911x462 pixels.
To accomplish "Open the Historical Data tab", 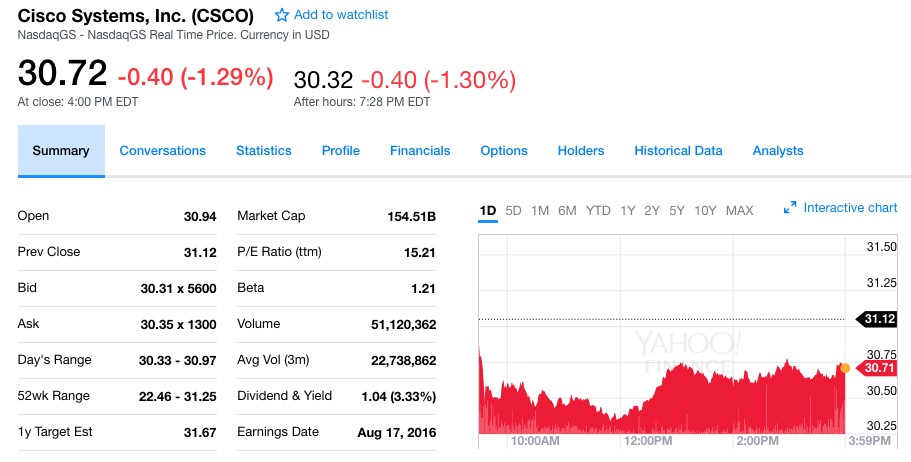I will click(678, 151).
